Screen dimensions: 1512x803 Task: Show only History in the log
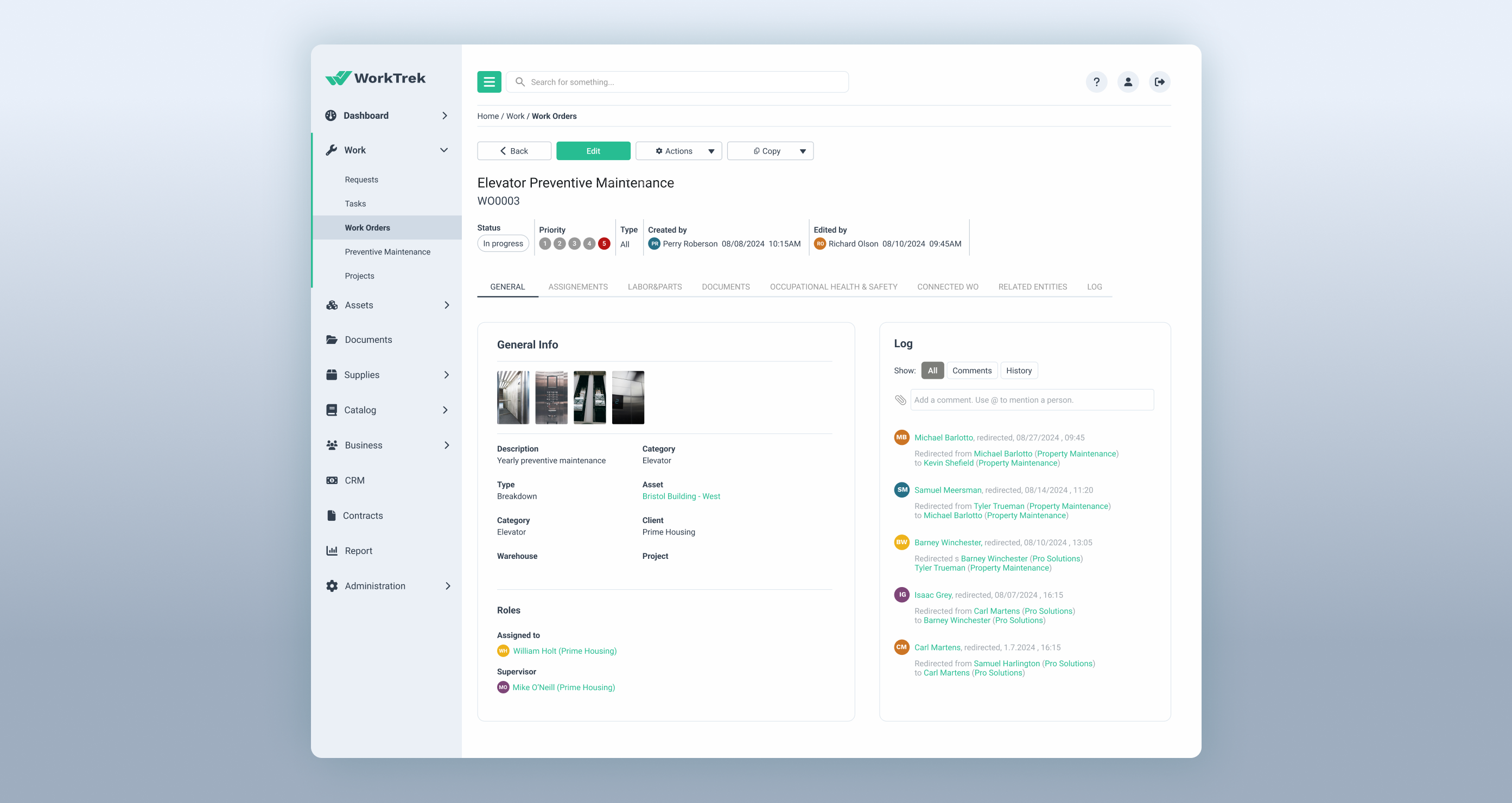click(x=1018, y=371)
